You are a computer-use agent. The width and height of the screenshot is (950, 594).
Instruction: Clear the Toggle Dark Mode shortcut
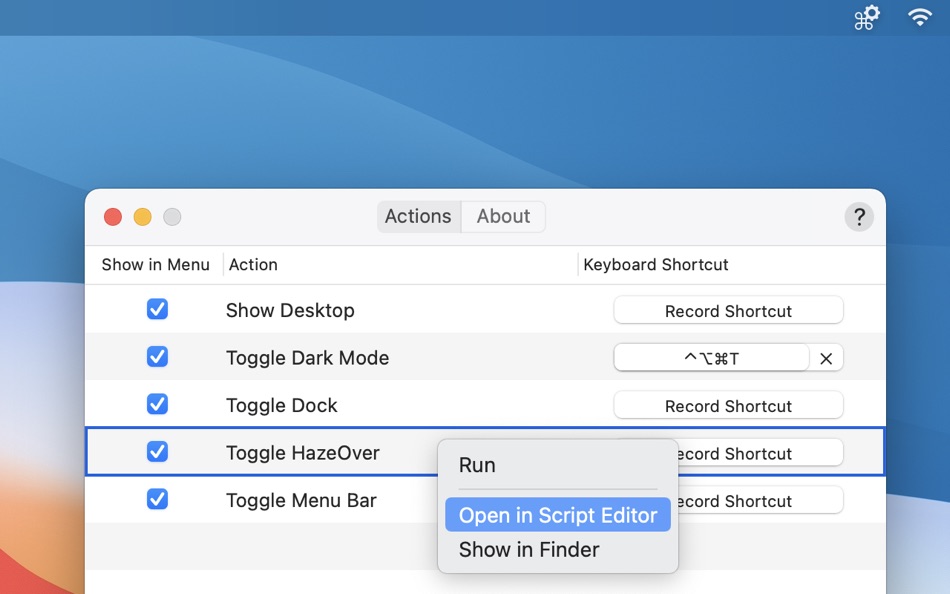click(x=826, y=358)
